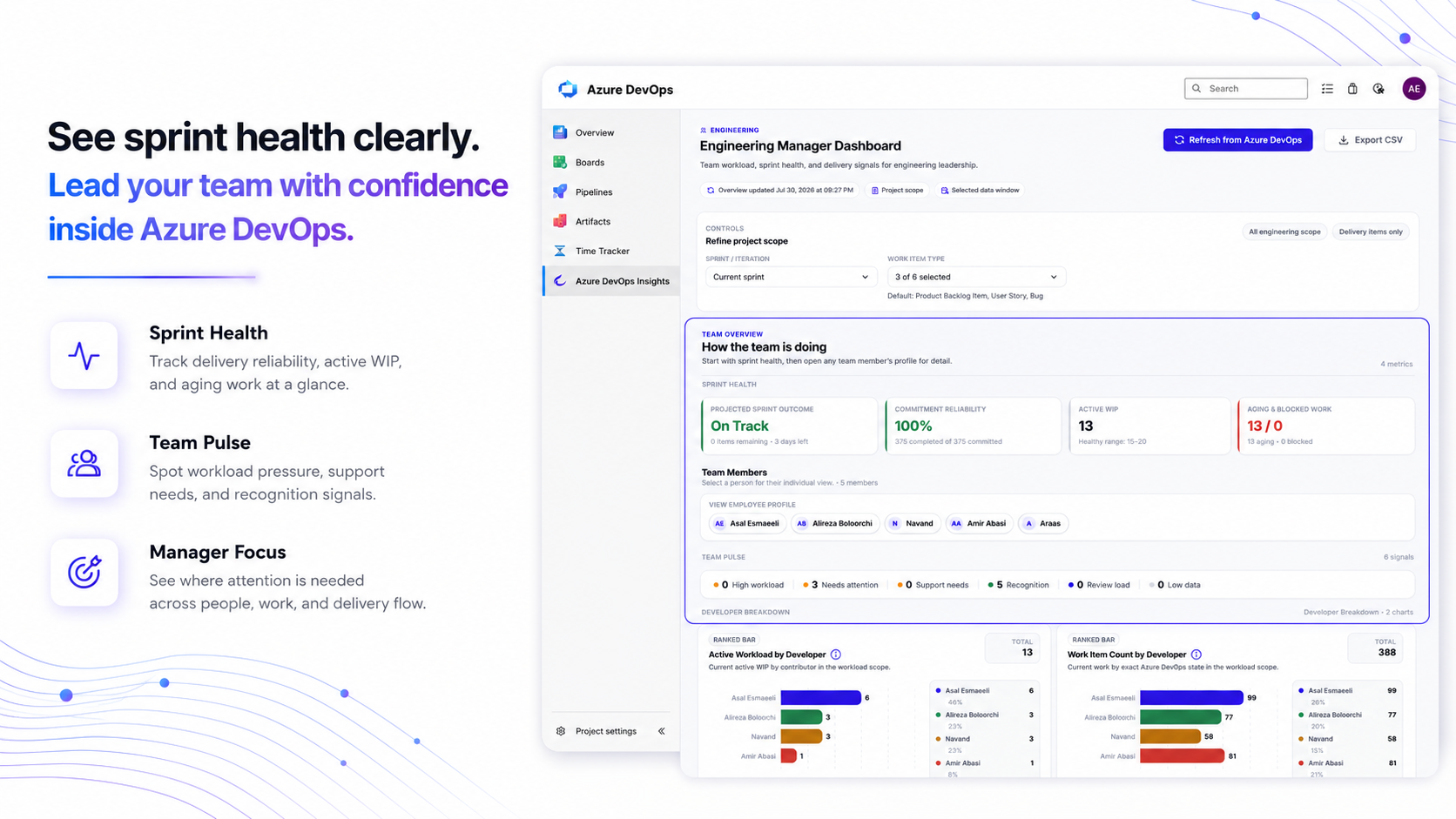1456x819 pixels.
Task: Open Amir Abasi's employee profile
Action: point(979,524)
